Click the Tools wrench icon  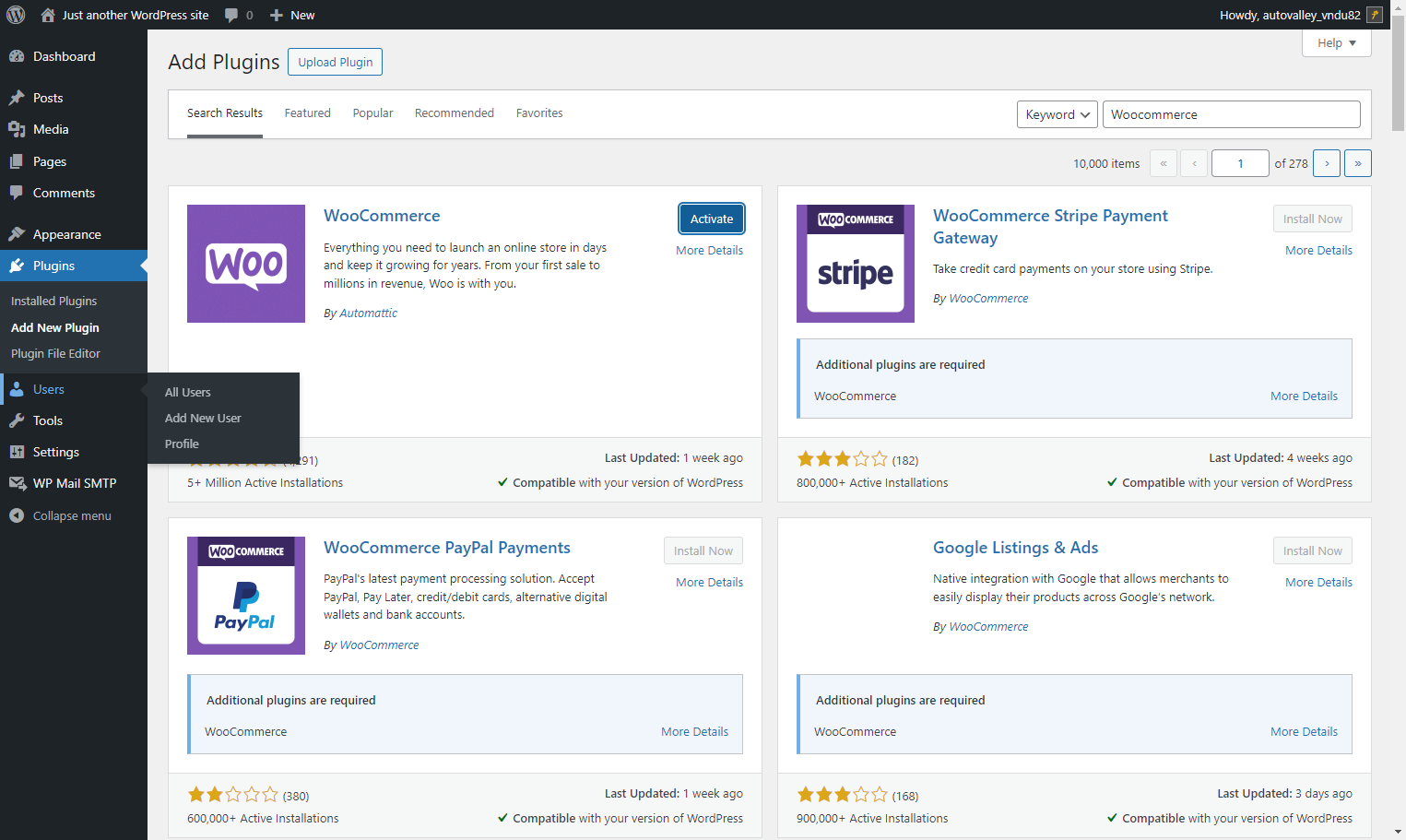17,420
